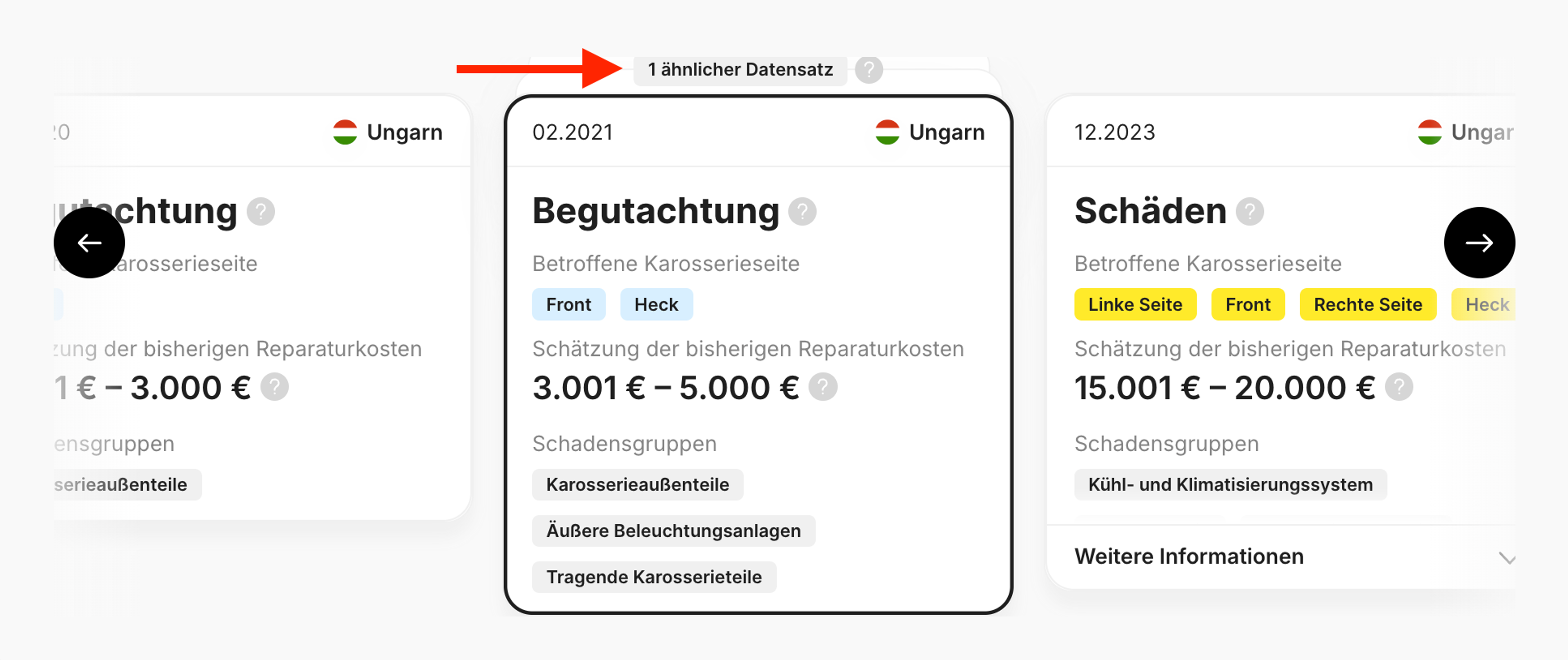Select the Linke Seite tag
The height and width of the screenshot is (660, 1568).
[1135, 304]
